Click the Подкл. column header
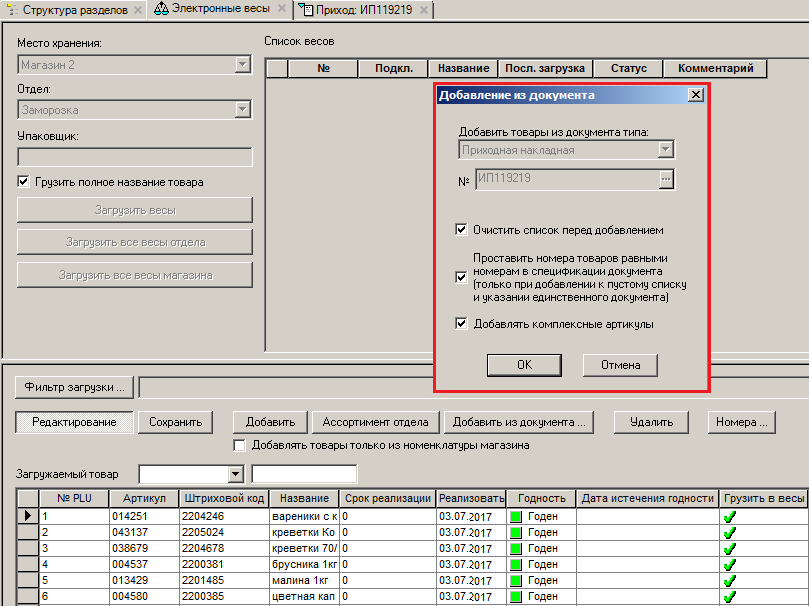 [394, 68]
